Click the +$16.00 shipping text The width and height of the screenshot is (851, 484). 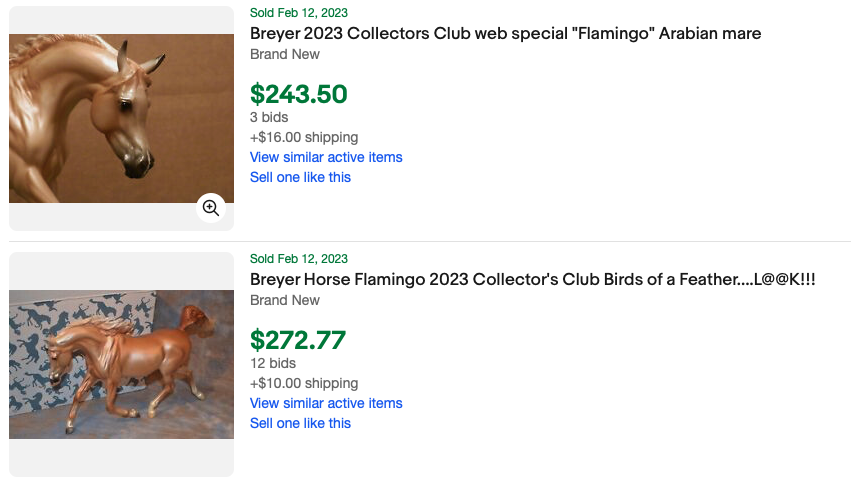[304, 137]
